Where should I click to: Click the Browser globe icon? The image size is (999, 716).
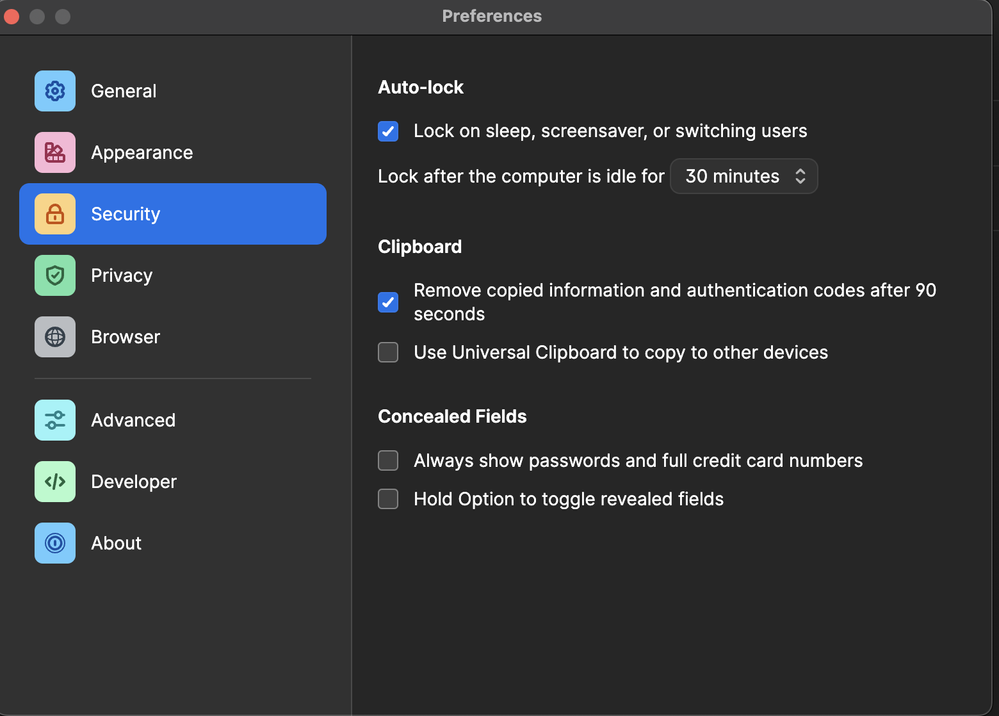coord(55,337)
